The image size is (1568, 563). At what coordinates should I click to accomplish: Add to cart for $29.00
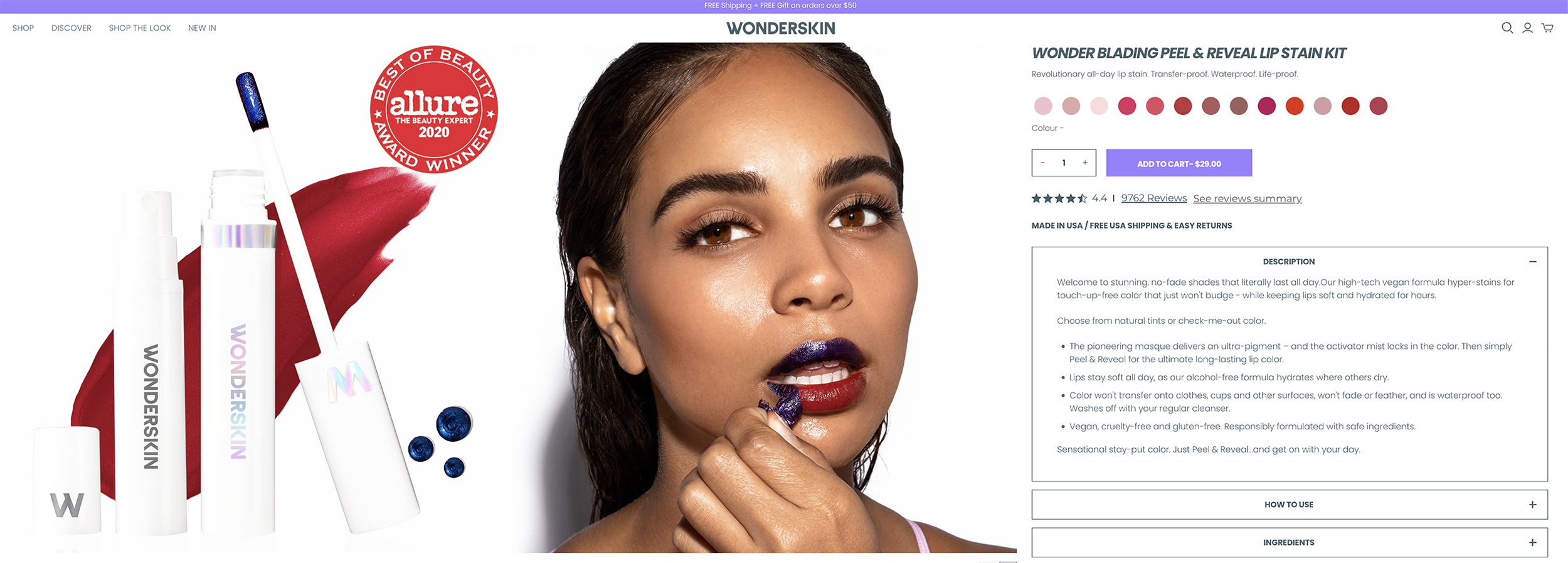click(x=1179, y=163)
